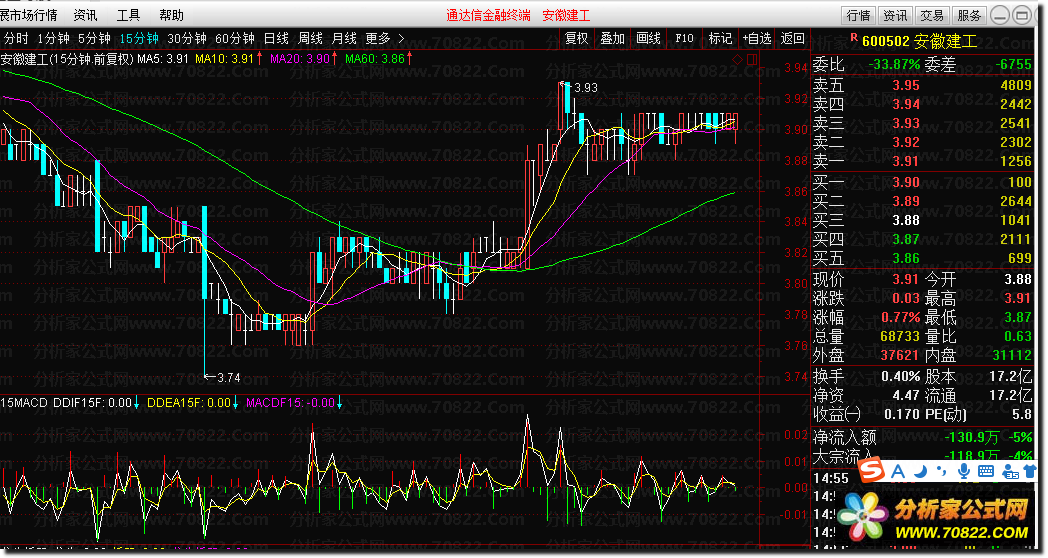Switch Sogou input to English letter A mode
This screenshot has width=1048, height=558.
[x=898, y=472]
